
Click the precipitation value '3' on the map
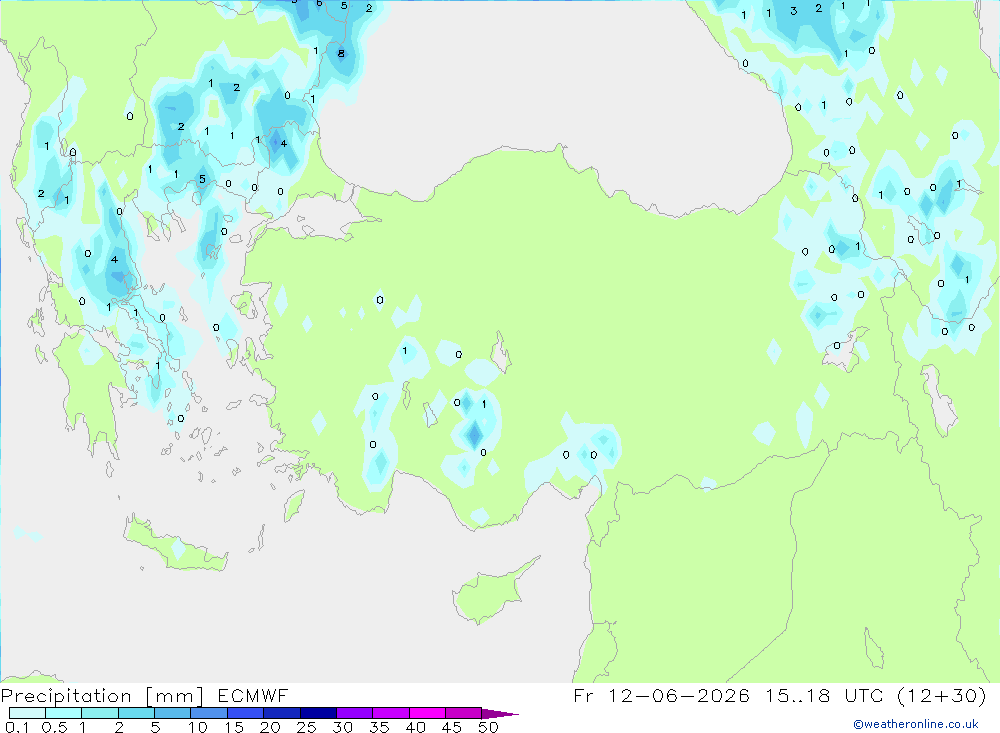tap(793, 11)
